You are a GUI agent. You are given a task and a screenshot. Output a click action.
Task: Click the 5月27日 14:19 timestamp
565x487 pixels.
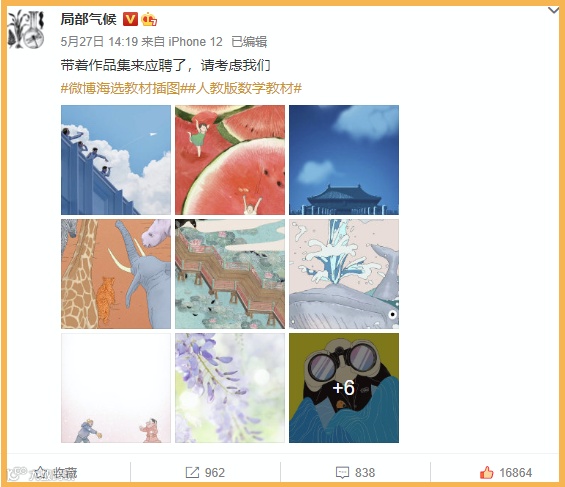point(99,42)
